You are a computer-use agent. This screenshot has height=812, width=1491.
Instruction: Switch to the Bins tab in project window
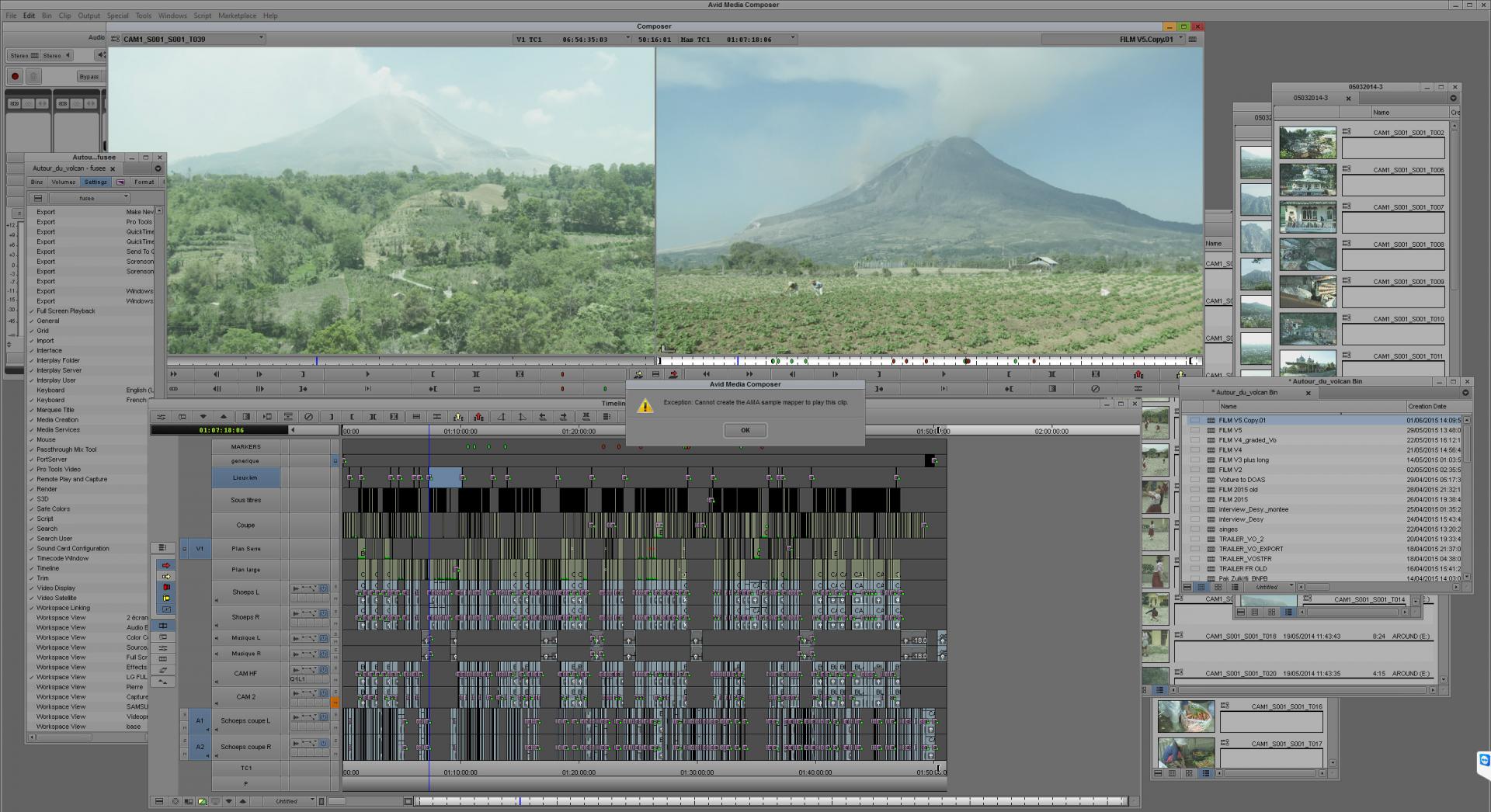pyautogui.click(x=36, y=182)
